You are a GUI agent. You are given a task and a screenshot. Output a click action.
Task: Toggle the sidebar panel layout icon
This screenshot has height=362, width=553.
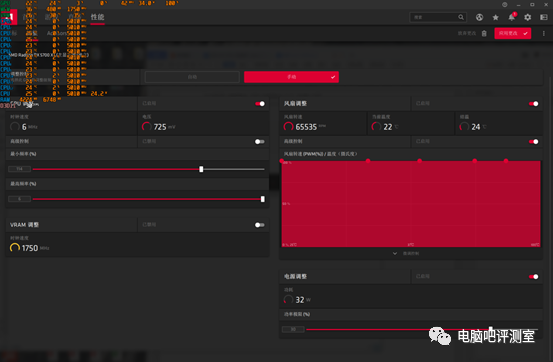coord(543,17)
